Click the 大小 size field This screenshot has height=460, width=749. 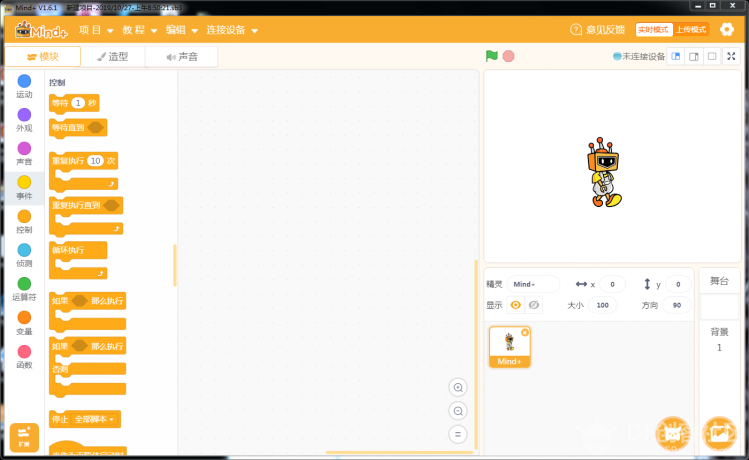602,305
